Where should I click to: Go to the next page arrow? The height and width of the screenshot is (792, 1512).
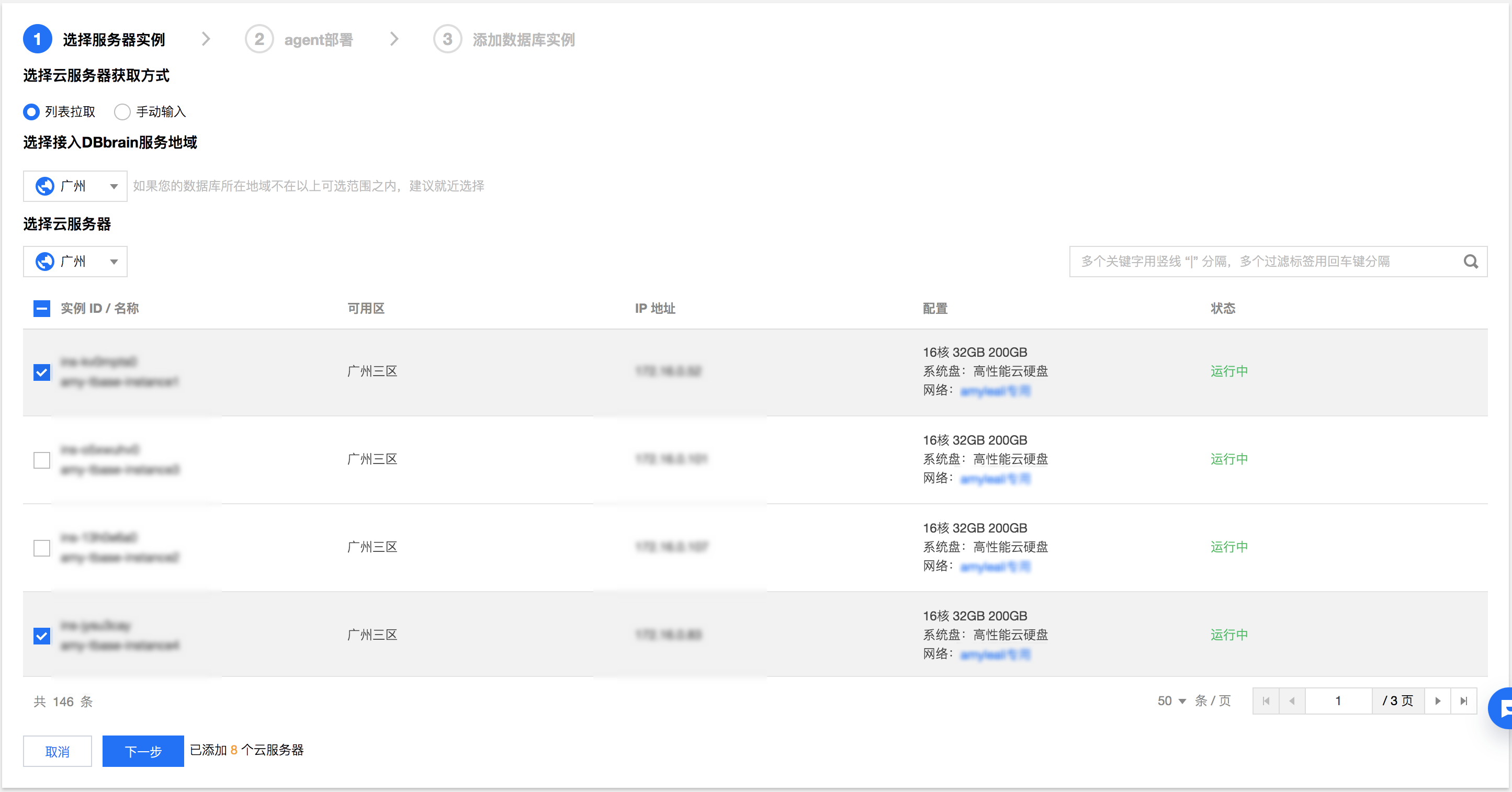(x=1438, y=701)
